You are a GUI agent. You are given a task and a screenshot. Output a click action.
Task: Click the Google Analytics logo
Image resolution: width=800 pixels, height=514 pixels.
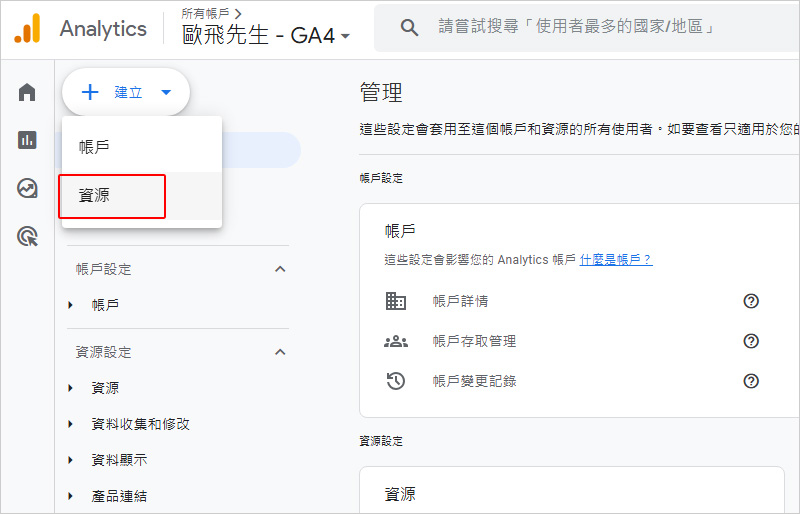tap(27, 28)
